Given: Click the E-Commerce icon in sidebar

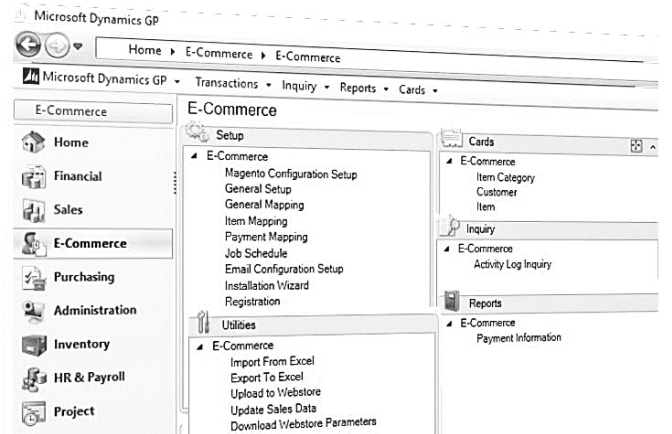Looking at the screenshot, I should [34, 244].
